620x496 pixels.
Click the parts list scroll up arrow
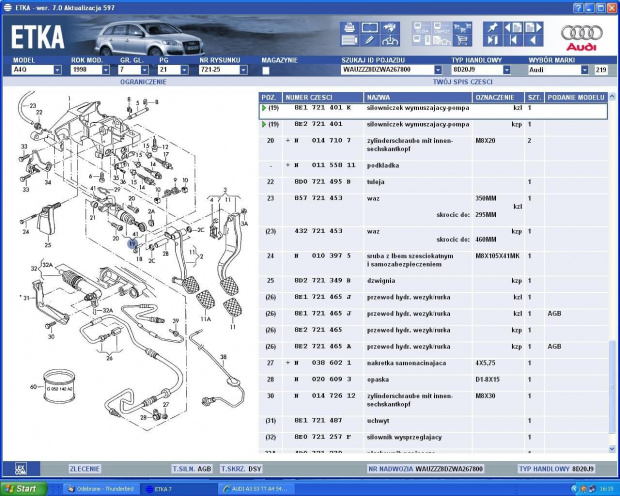pos(612,96)
